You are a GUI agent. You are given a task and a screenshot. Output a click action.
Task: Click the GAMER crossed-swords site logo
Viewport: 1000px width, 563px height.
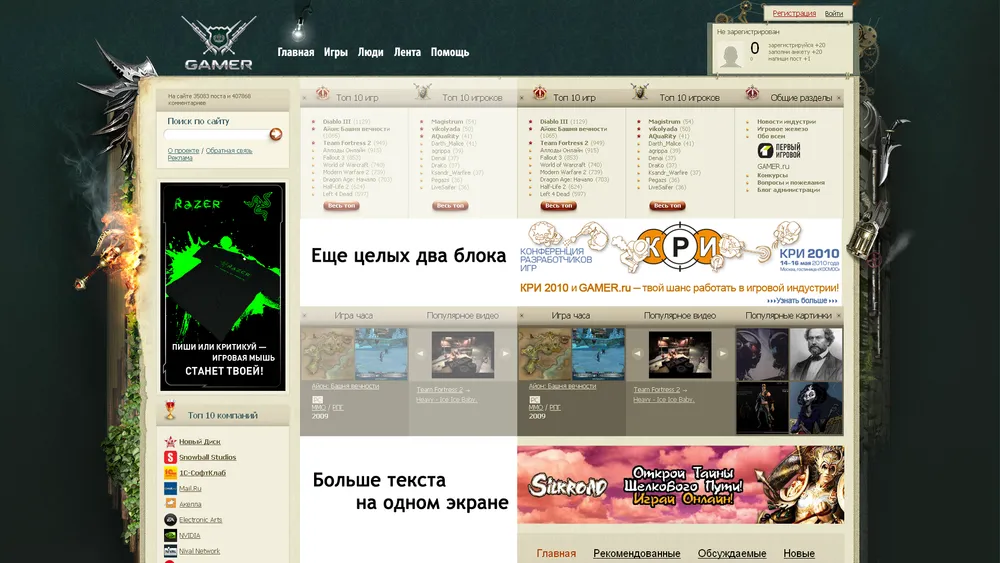point(219,43)
